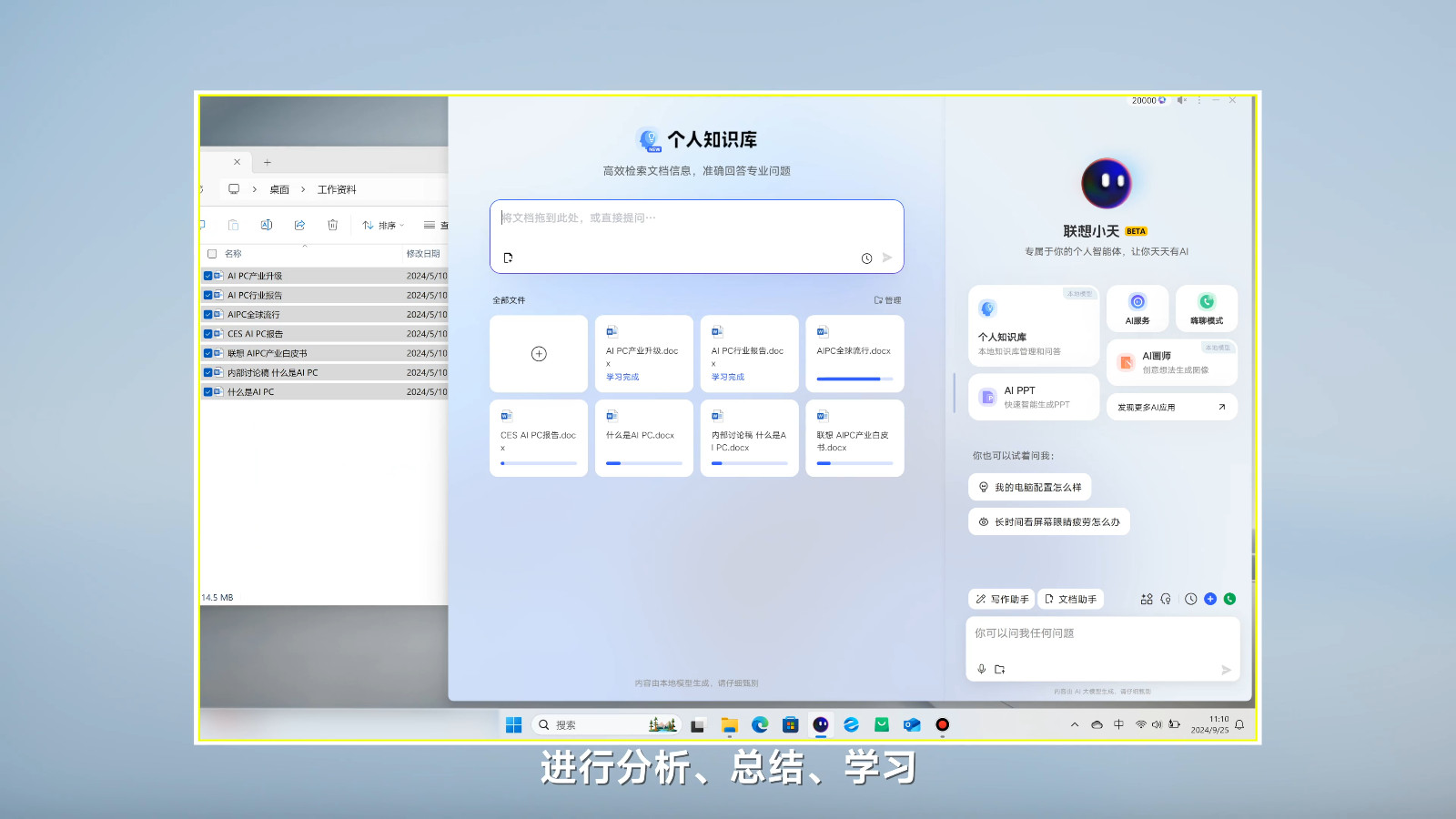Uncheck the AI PC产业升级 file checkbox
Image resolution: width=1456 pixels, height=819 pixels.
coord(207,276)
